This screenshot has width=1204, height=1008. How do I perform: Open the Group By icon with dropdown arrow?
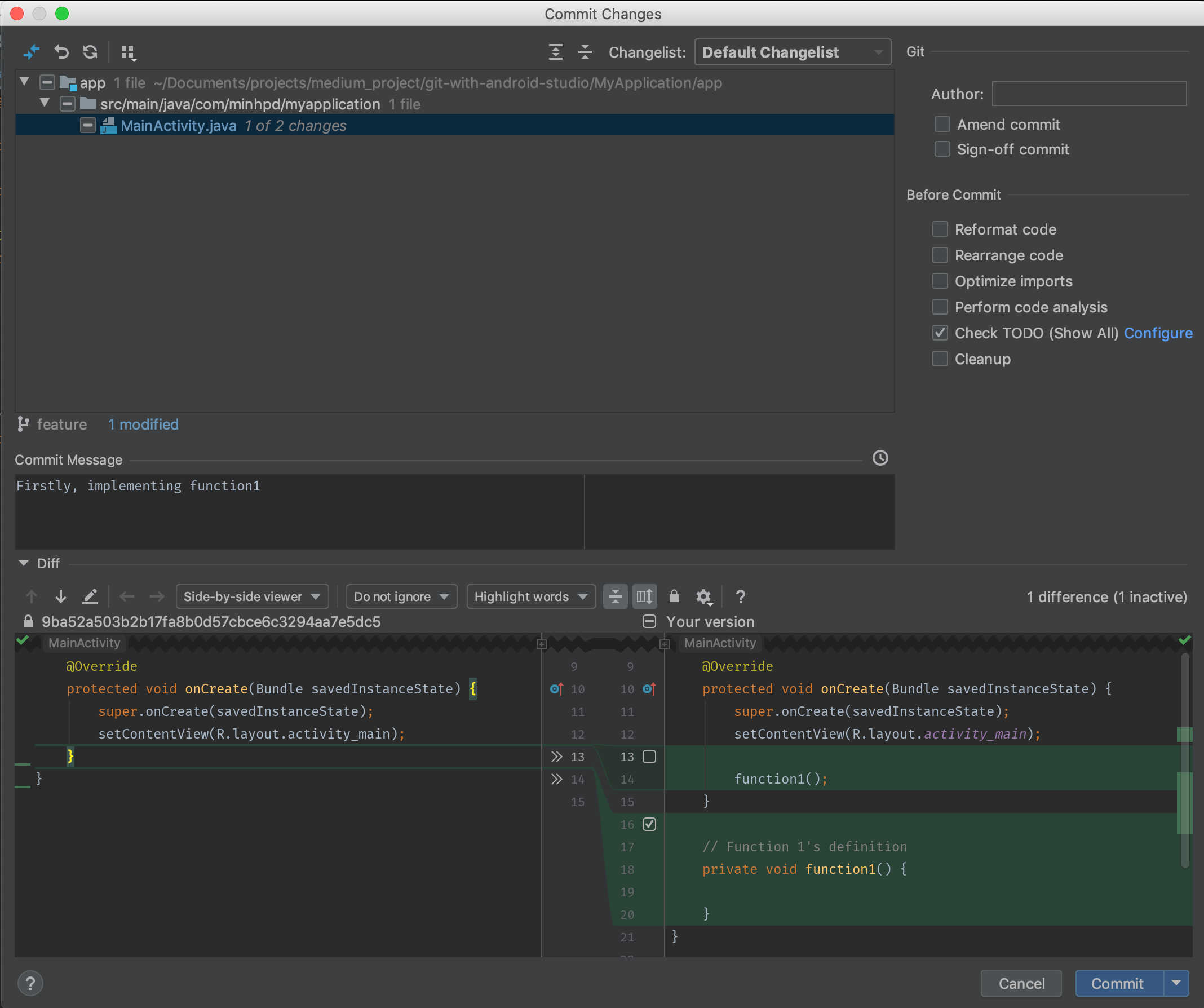(x=129, y=52)
